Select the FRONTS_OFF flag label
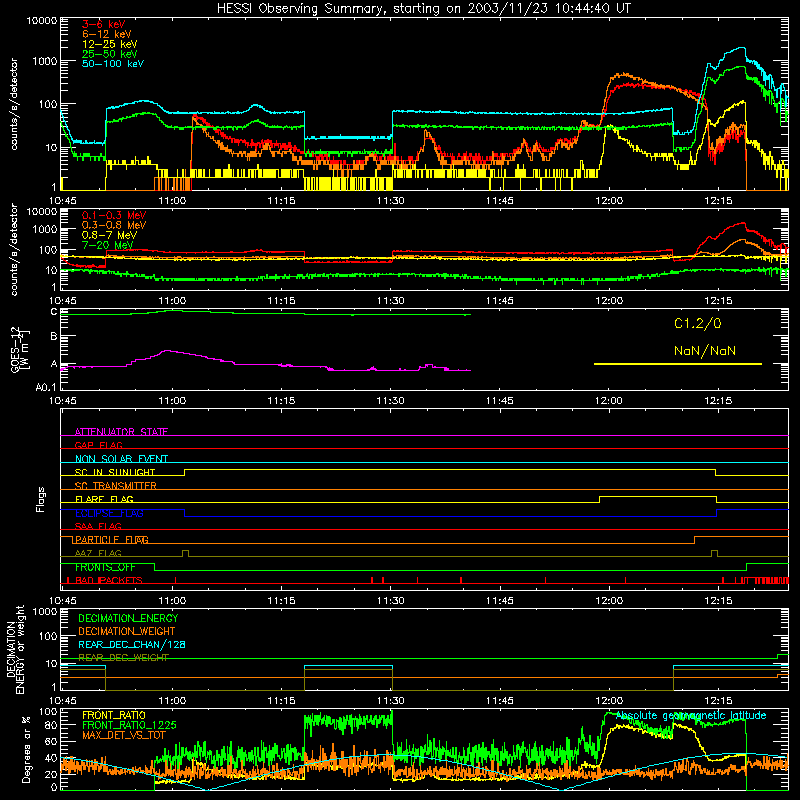Screen dimensions: 800x800 105,567
